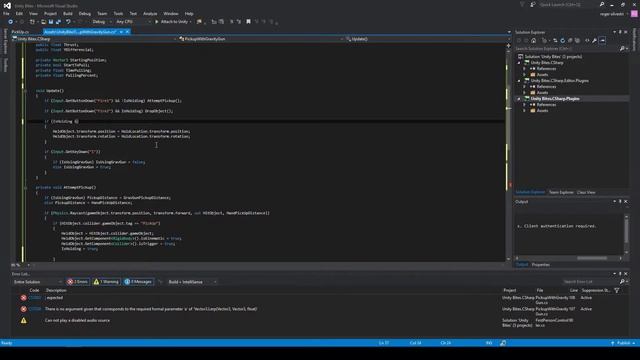640x360 pixels.
Task: Click the red error icon beside '; expected'
Action: pyautogui.click(x=24, y=298)
